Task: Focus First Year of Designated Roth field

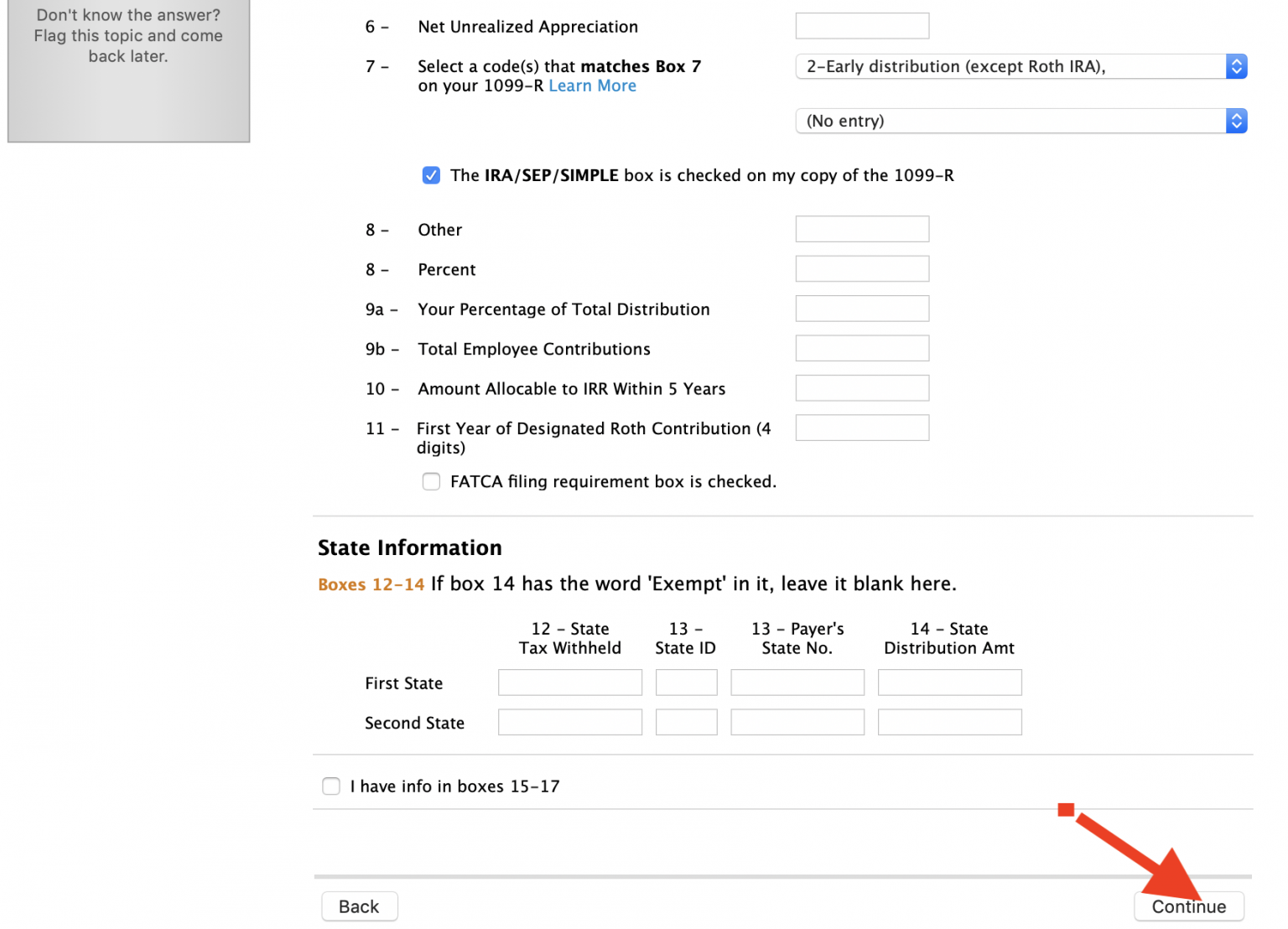Action: pos(862,428)
